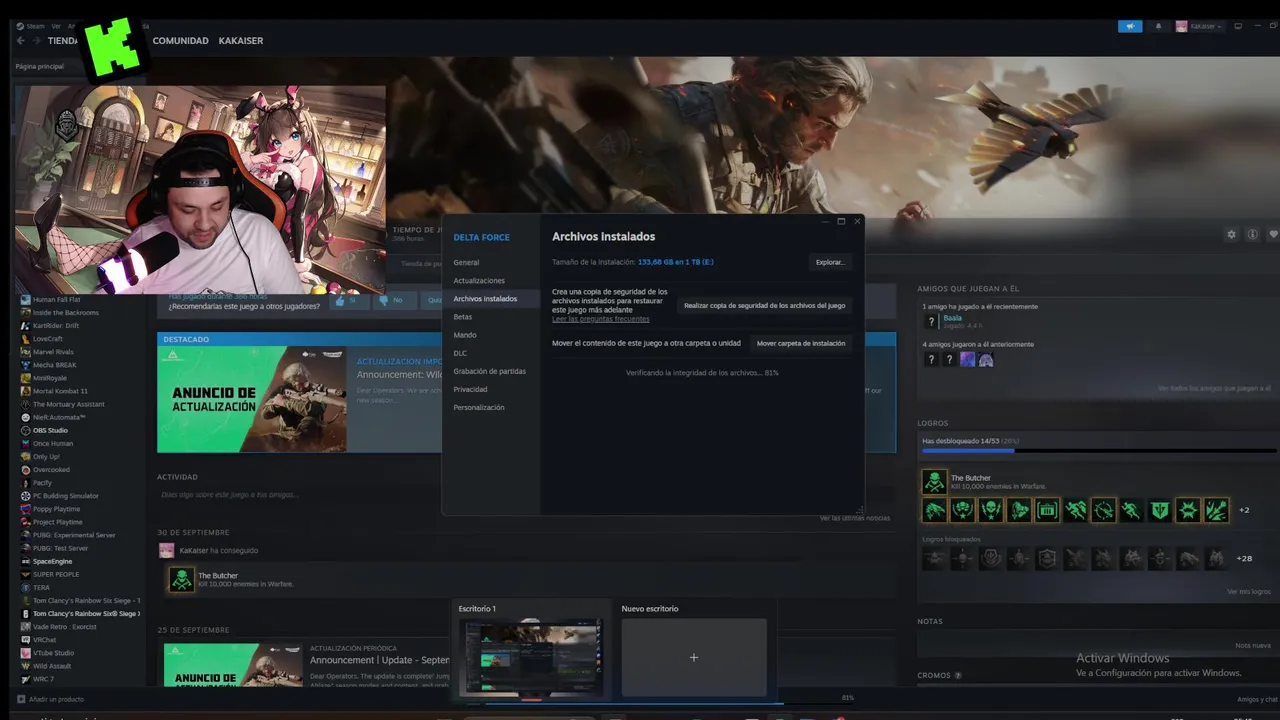This screenshot has width=1280, height=720.
Task: Go back with the left arrow
Action: (20, 41)
